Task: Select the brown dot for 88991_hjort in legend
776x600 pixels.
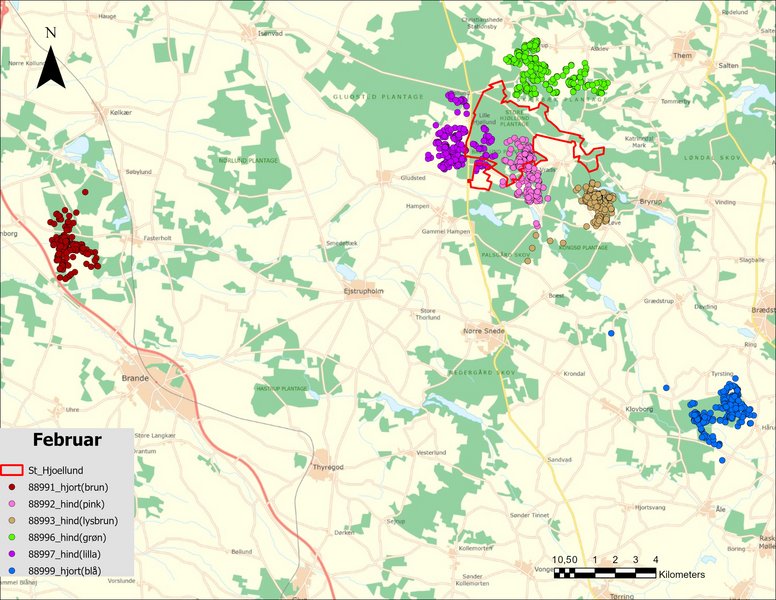Action: click(12, 486)
